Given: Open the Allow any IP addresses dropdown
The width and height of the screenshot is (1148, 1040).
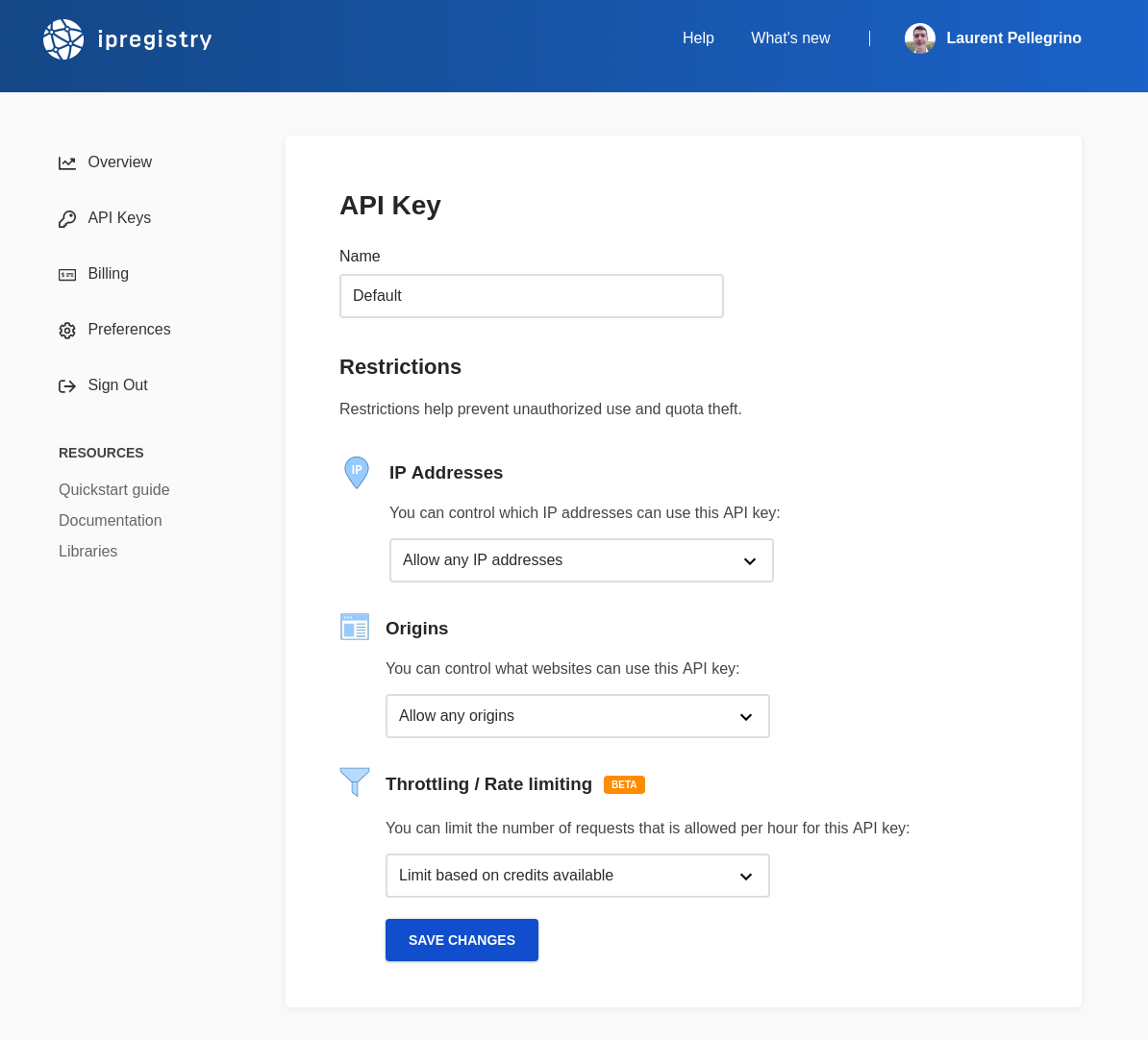Looking at the screenshot, I should pos(581,560).
